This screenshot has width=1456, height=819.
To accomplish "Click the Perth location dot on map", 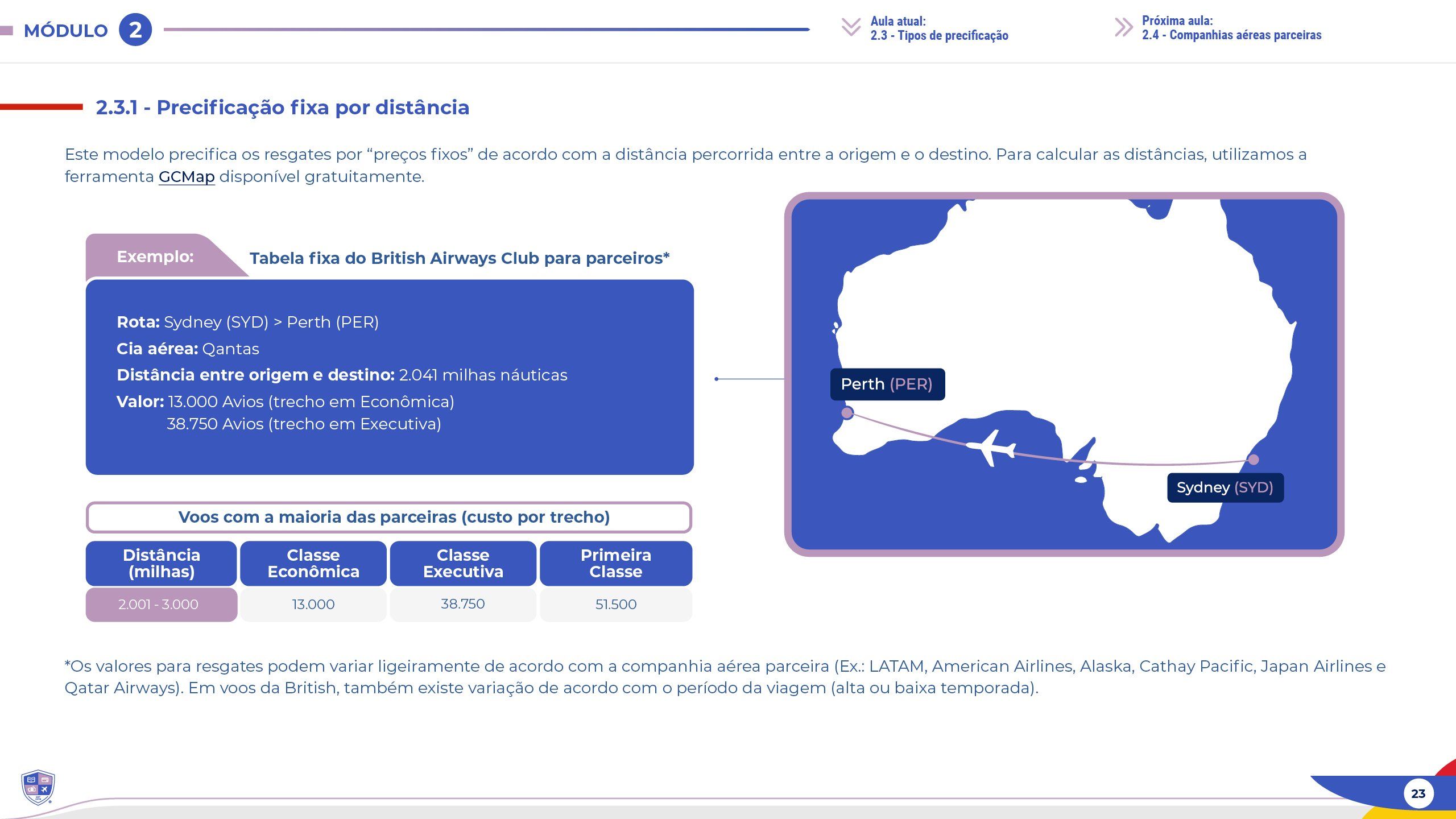I will pos(847,413).
